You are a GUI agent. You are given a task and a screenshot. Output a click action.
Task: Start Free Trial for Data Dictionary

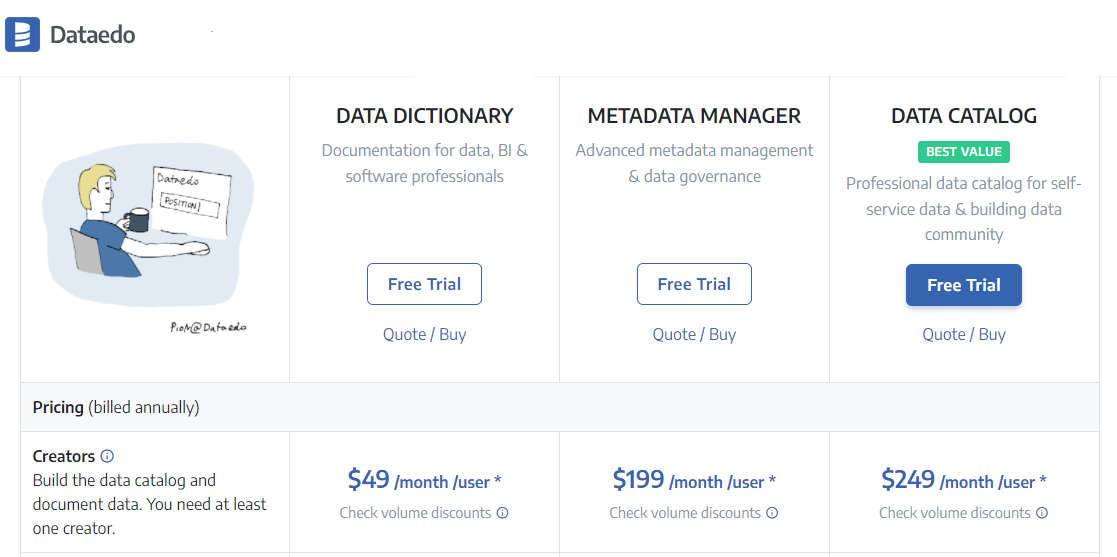425,284
